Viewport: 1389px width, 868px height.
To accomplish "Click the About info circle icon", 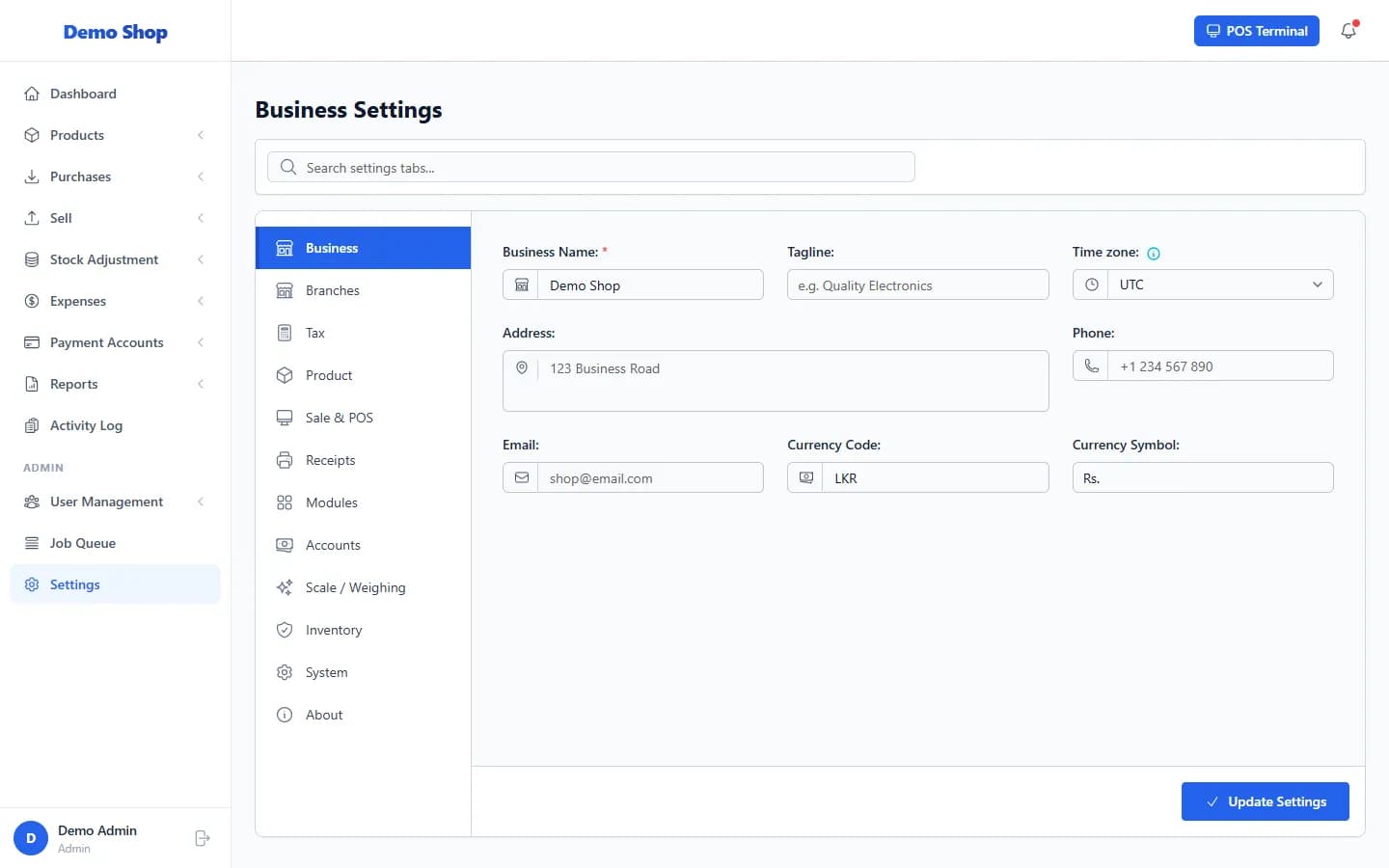I will coord(285,715).
